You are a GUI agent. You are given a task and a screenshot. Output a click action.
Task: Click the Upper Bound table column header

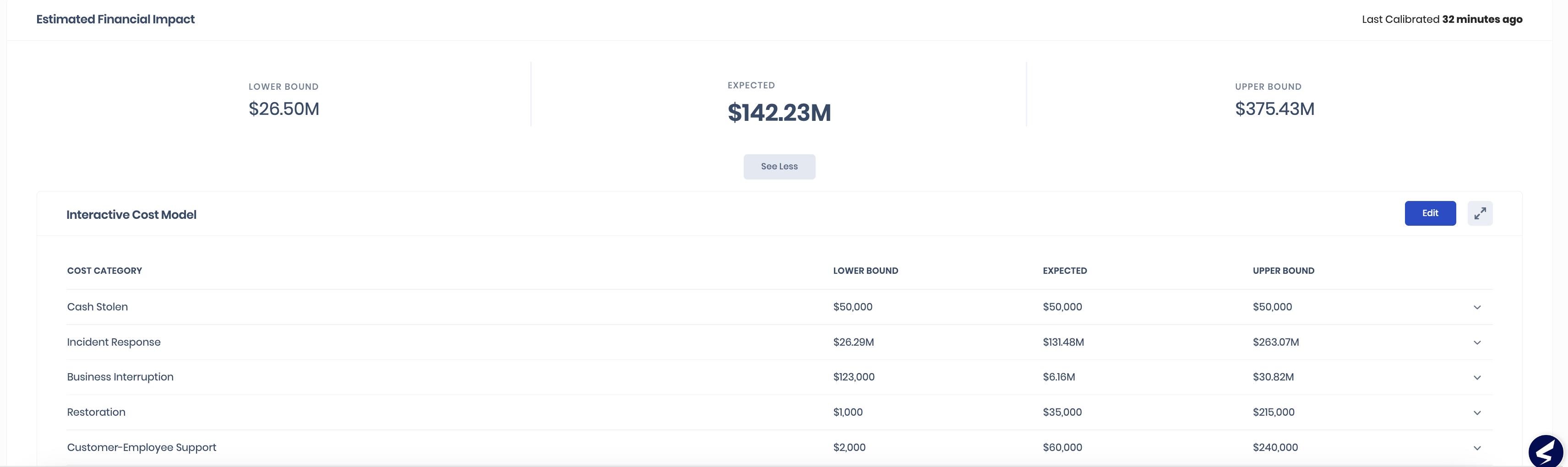point(1283,271)
